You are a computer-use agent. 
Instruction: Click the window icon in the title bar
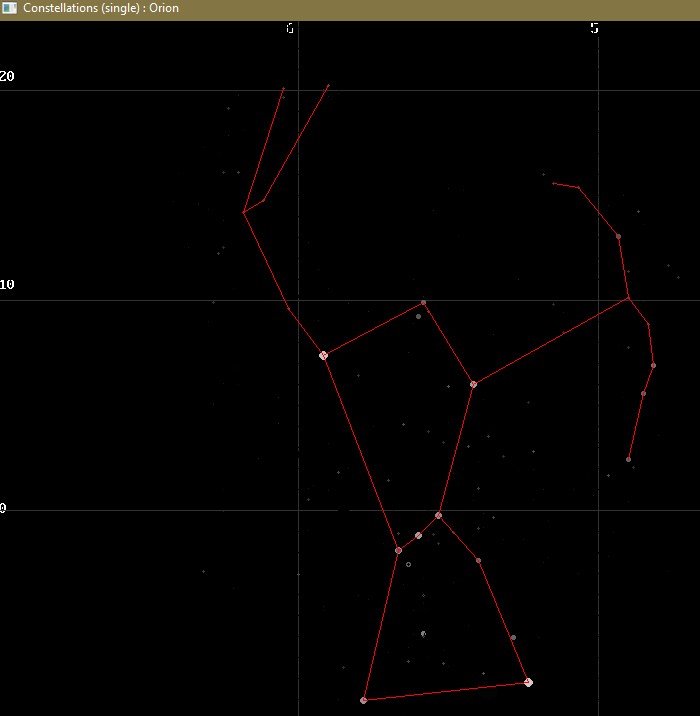[x=9, y=8]
